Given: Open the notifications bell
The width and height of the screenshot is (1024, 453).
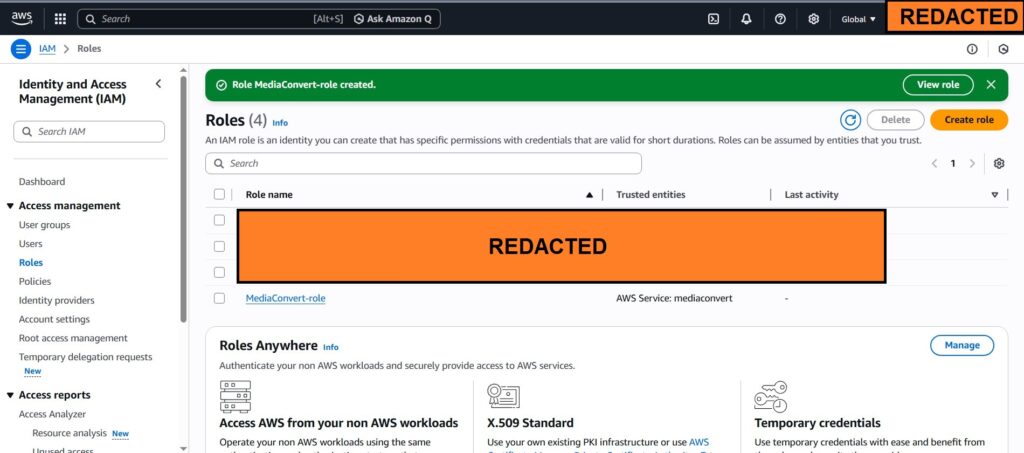Looking at the screenshot, I should tap(746, 18).
